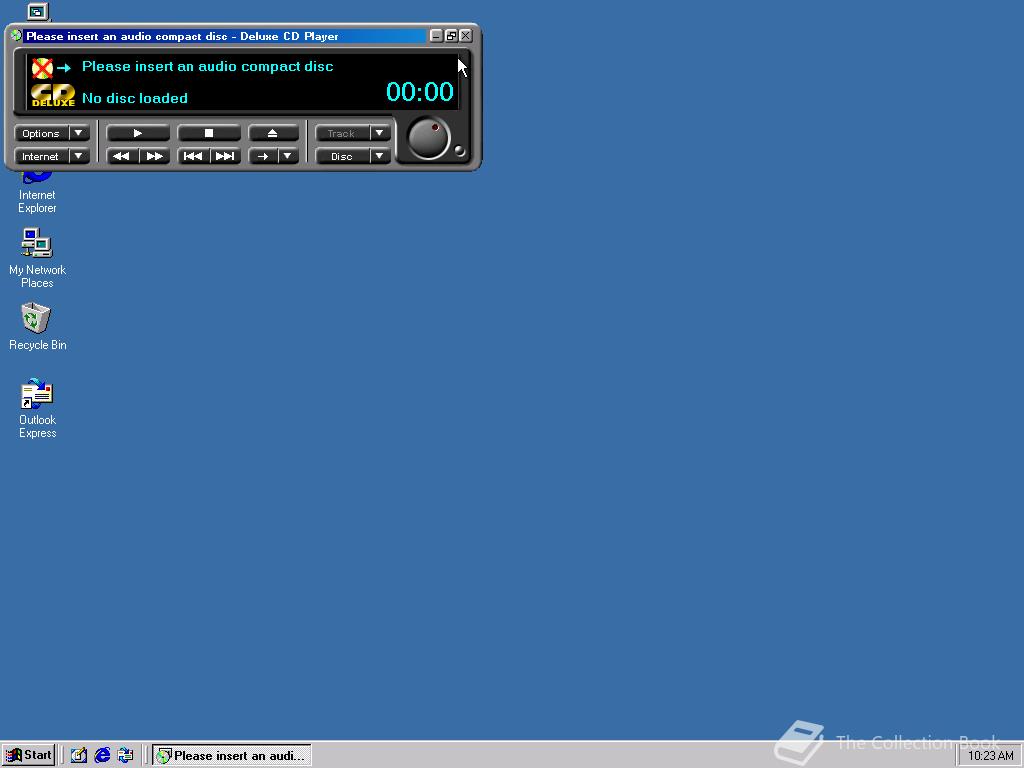The height and width of the screenshot is (768, 1024).
Task: Expand the Internet dropdown arrow
Action: pos(79,156)
